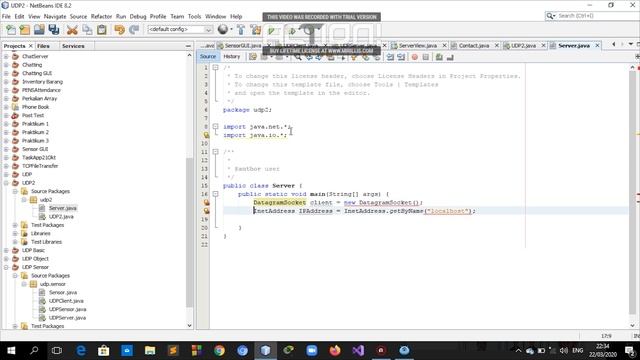Select Server.java in the project tree
640x360 pixels.
point(62,208)
